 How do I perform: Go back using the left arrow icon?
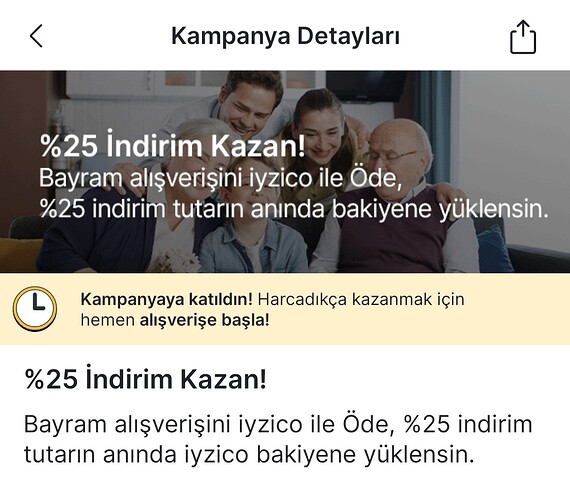tap(36, 36)
